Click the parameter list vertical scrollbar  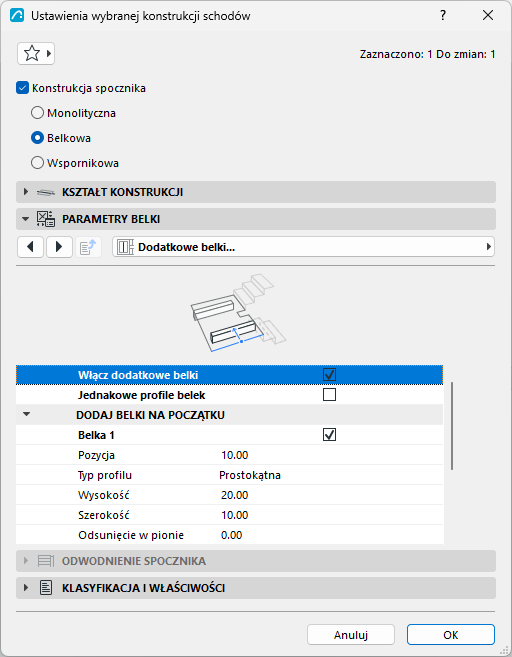[452, 426]
